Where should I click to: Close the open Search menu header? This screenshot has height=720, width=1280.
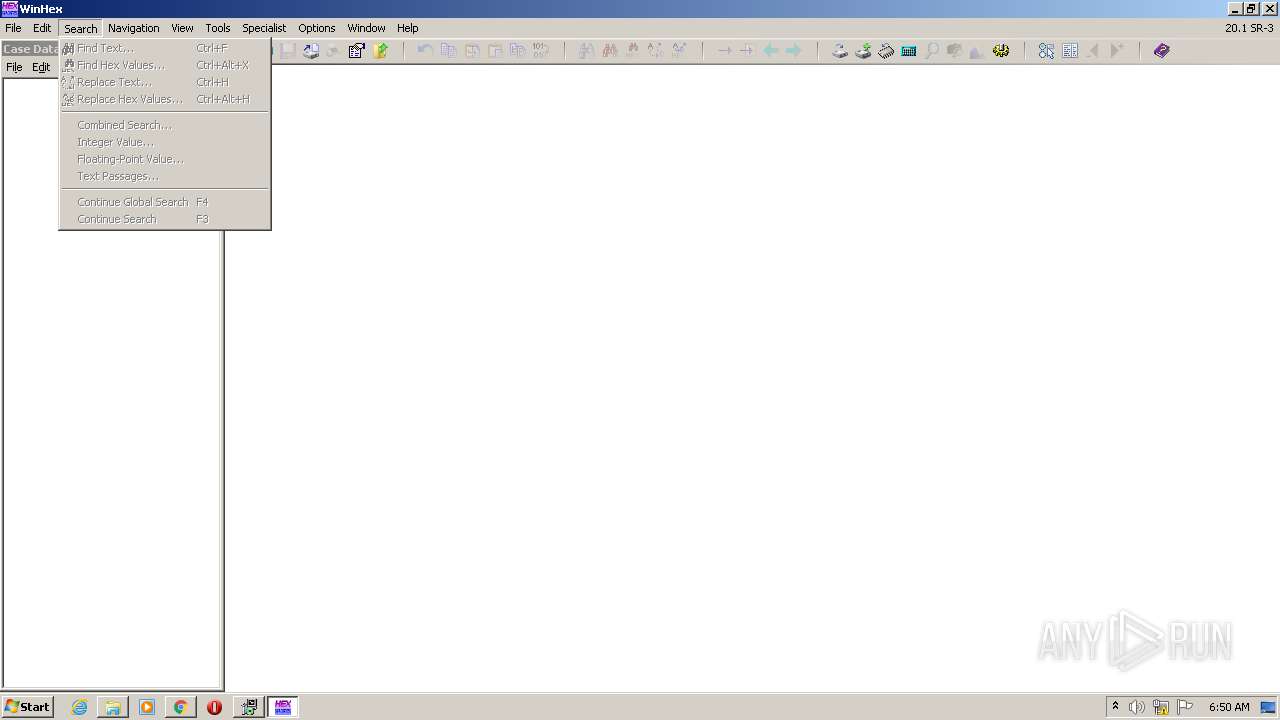81,28
